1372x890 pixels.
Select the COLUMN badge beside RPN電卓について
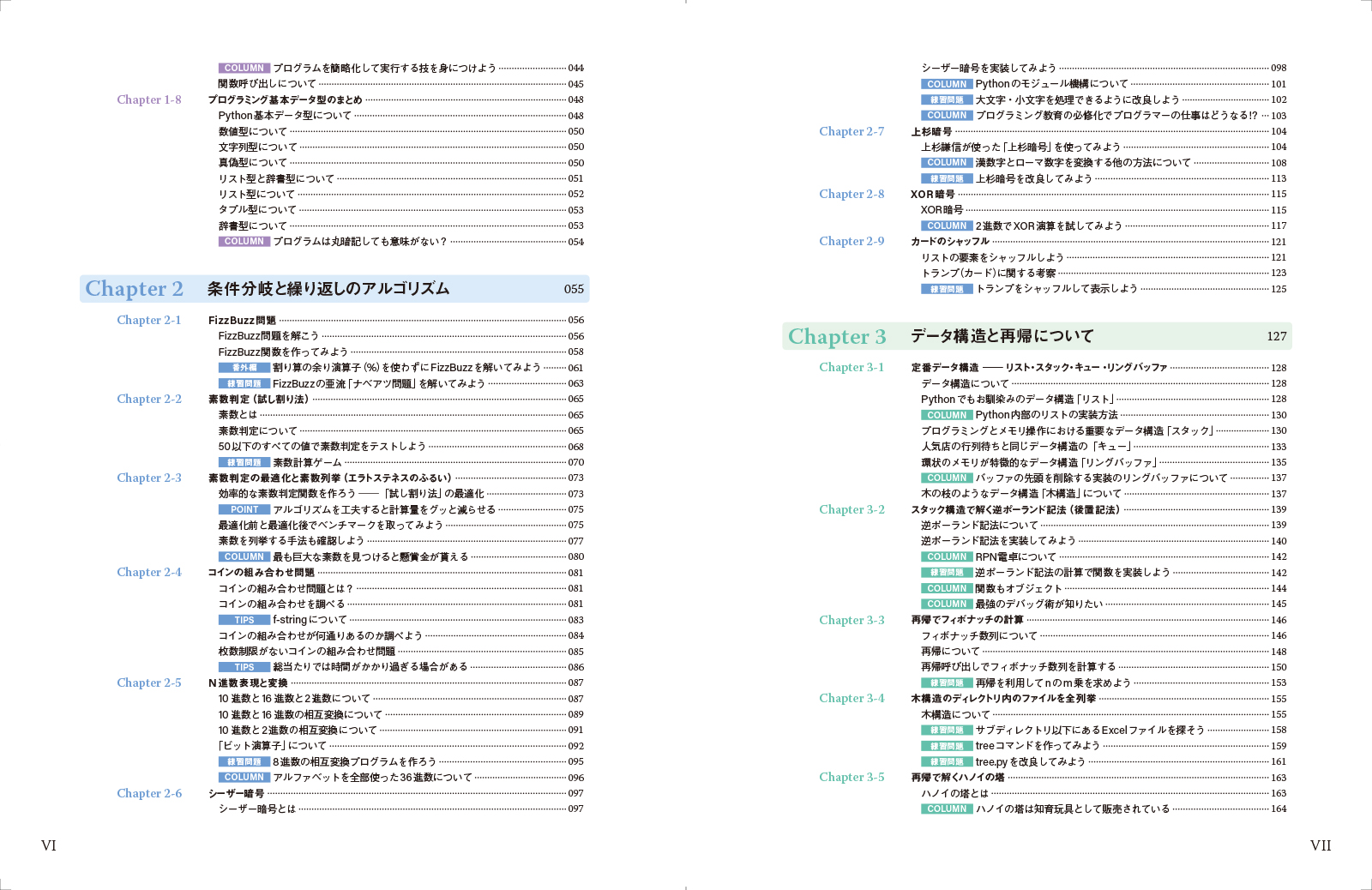(x=947, y=556)
